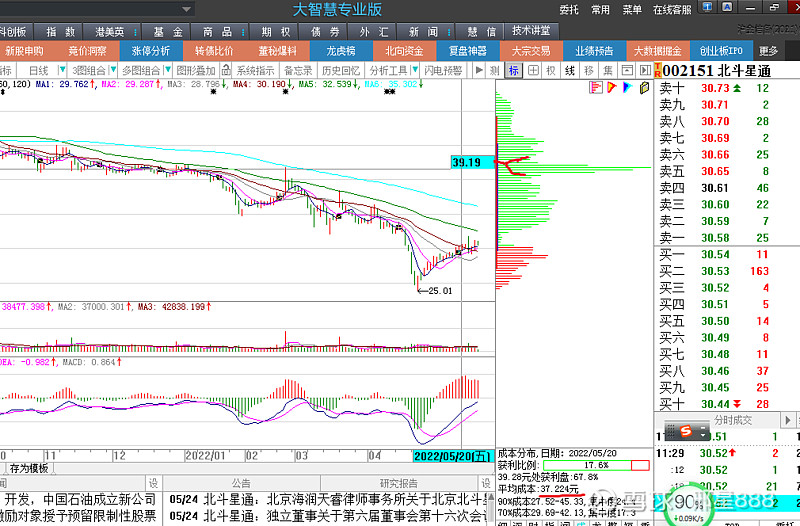Click the window panel icon after 集
The width and height of the screenshot is (800, 526).
(627, 70)
